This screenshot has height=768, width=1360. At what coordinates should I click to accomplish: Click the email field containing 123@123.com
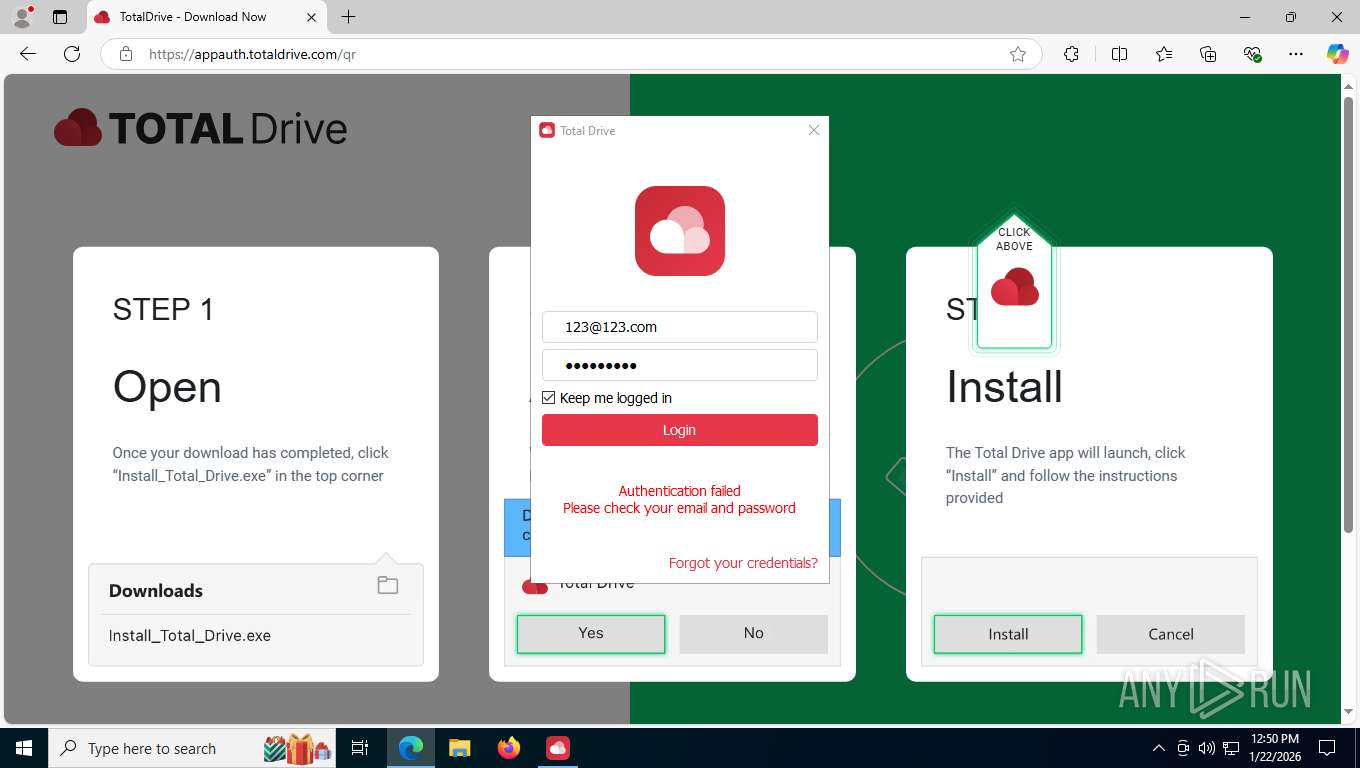[x=680, y=327]
